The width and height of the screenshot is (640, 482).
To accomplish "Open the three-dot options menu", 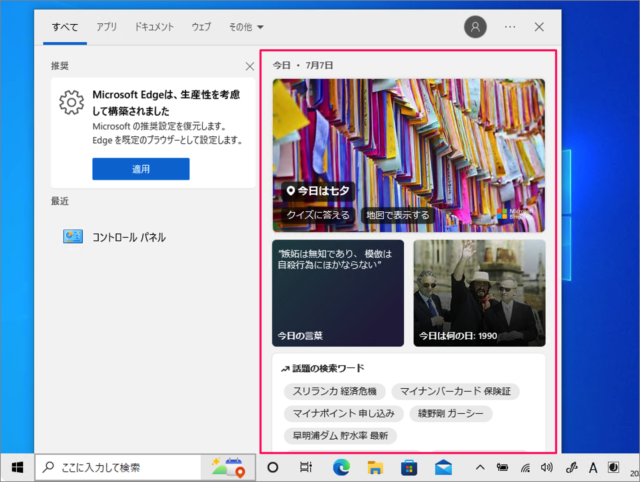I will tap(510, 27).
